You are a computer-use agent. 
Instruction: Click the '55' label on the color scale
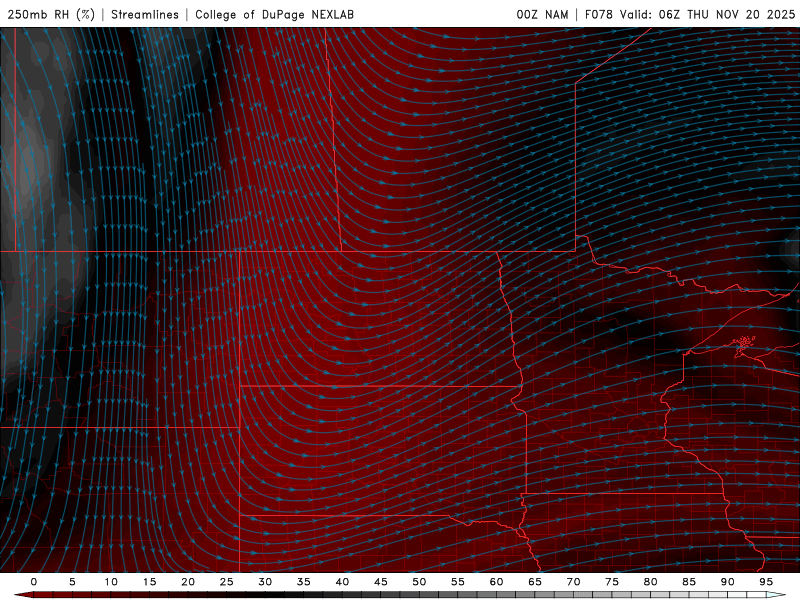click(x=458, y=582)
